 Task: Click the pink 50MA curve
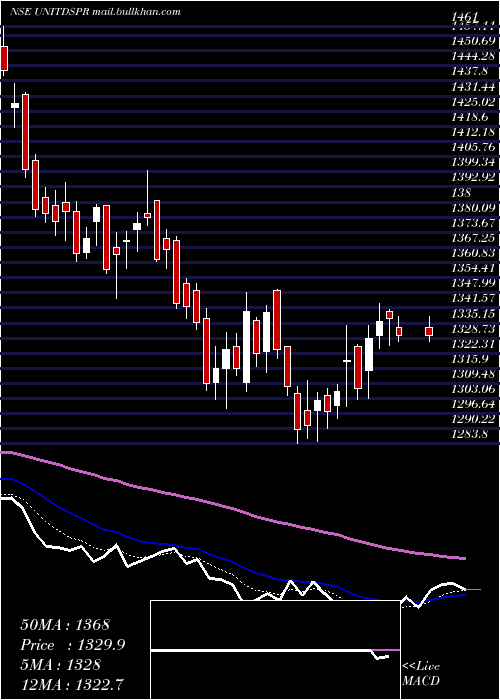[x=232, y=508]
